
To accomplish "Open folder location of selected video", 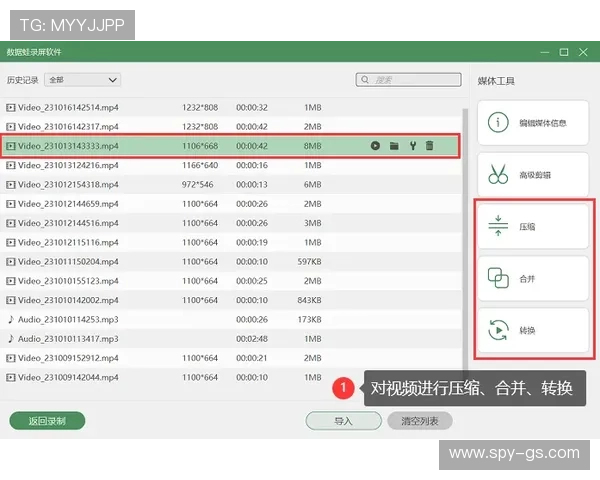I will (x=394, y=146).
